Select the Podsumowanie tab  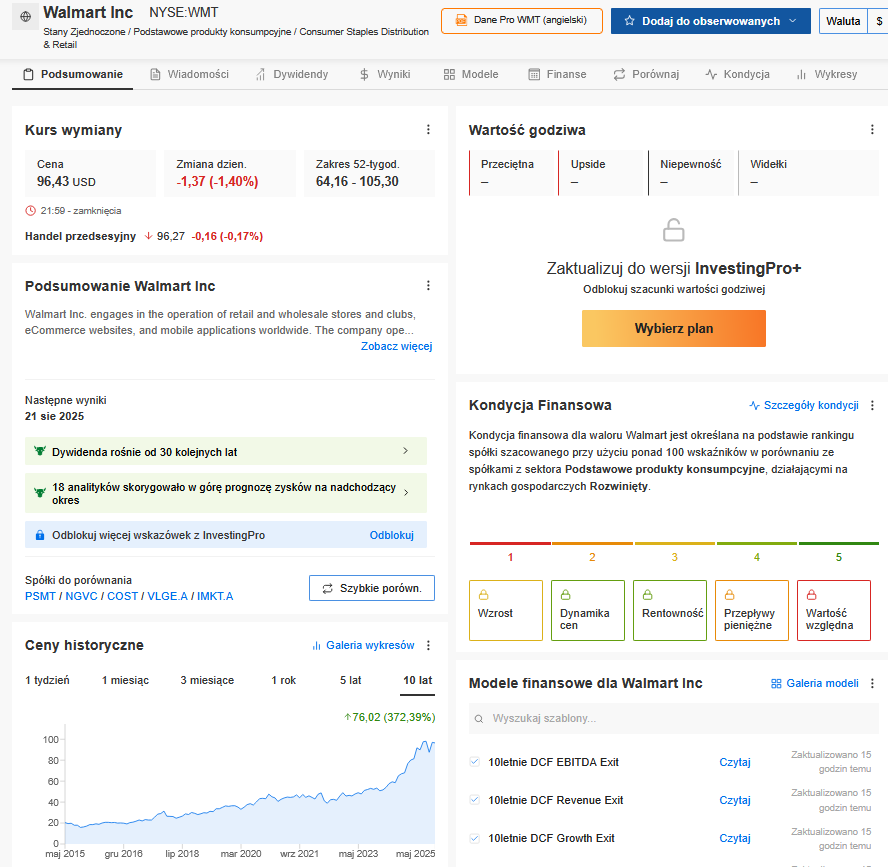[x=72, y=74]
